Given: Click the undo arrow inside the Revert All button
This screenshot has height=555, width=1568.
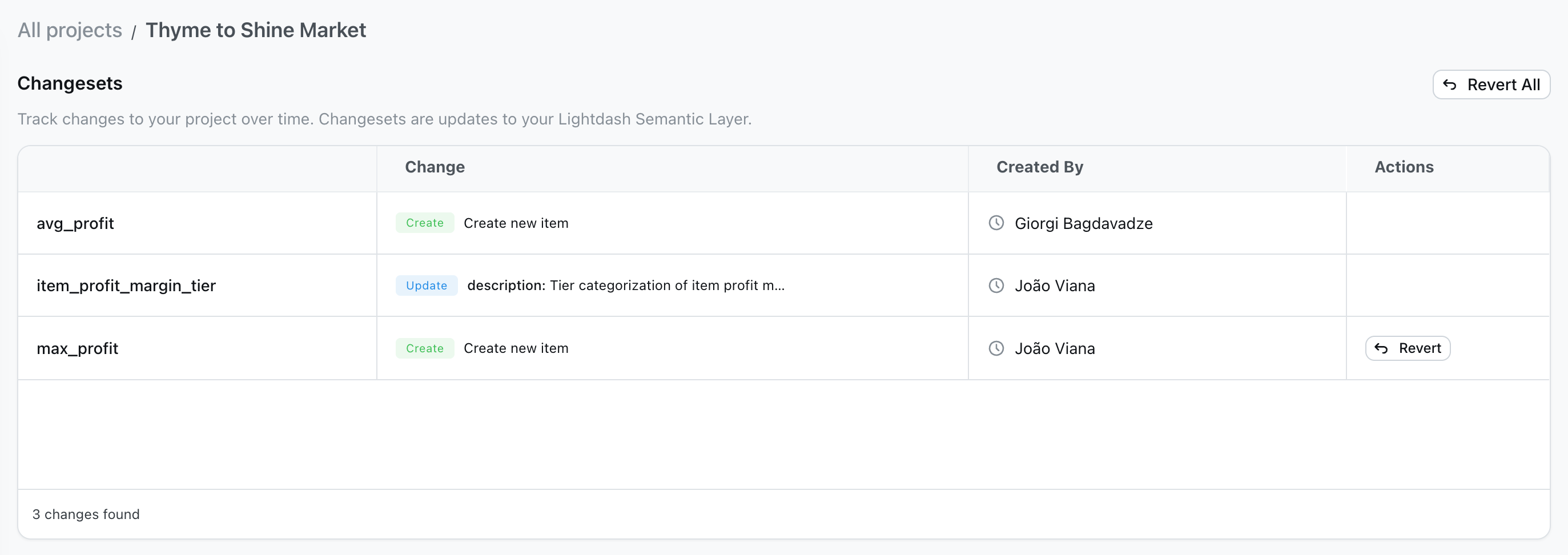Looking at the screenshot, I should pyautogui.click(x=1450, y=85).
